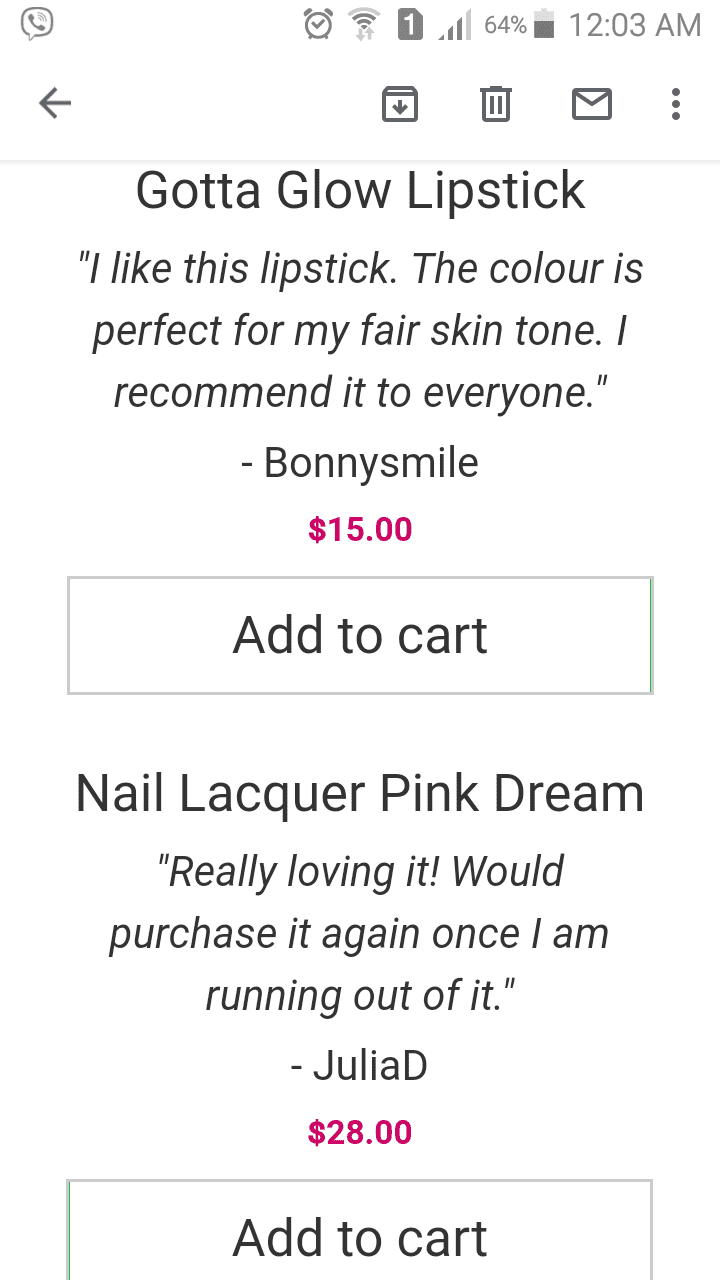Tap the lipstick review quote text

pos(360,330)
